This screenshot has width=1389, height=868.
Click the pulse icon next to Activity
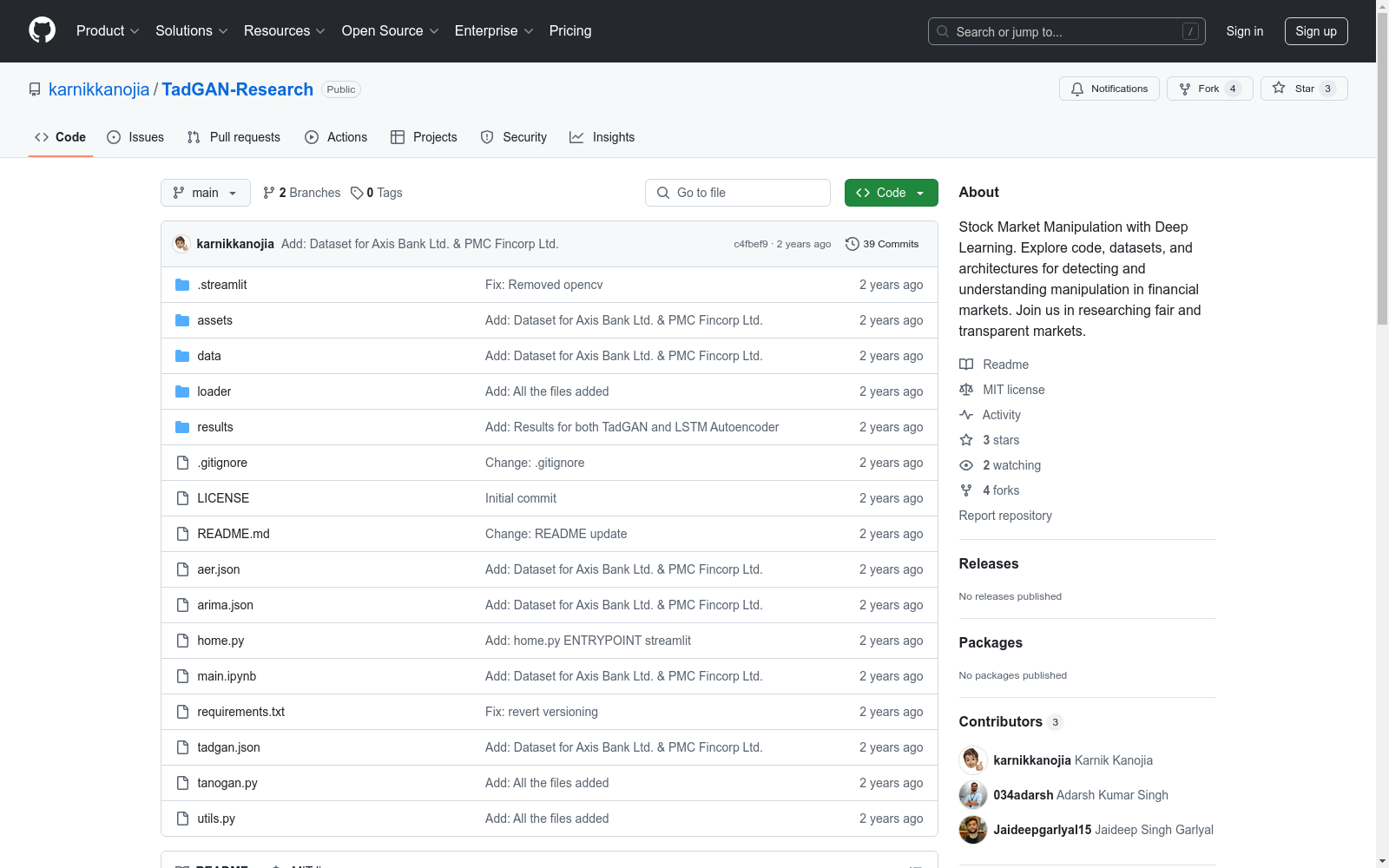click(966, 415)
